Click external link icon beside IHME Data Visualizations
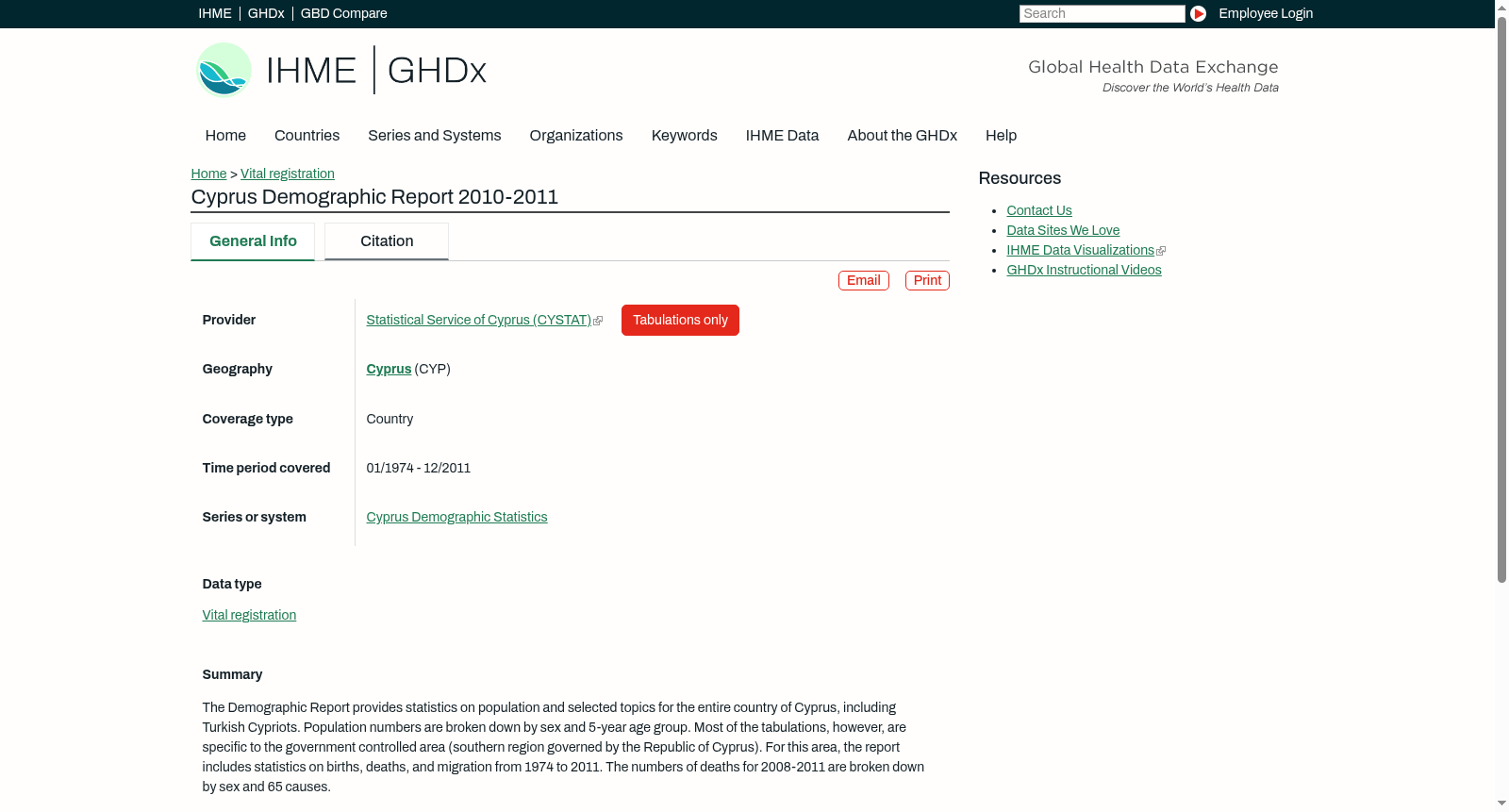This screenshot has width=1509, height=812. pyautogui.click(x=1161, y=251)
